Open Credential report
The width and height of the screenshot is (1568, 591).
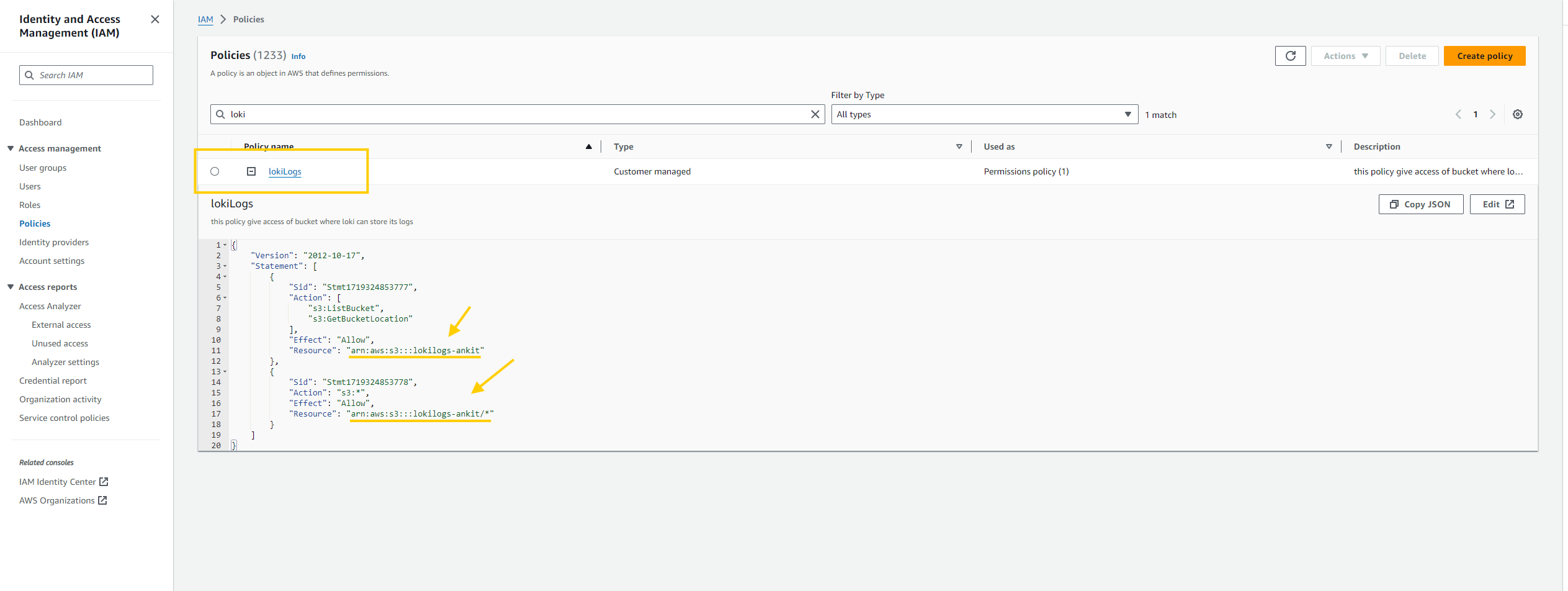(53, 381)
